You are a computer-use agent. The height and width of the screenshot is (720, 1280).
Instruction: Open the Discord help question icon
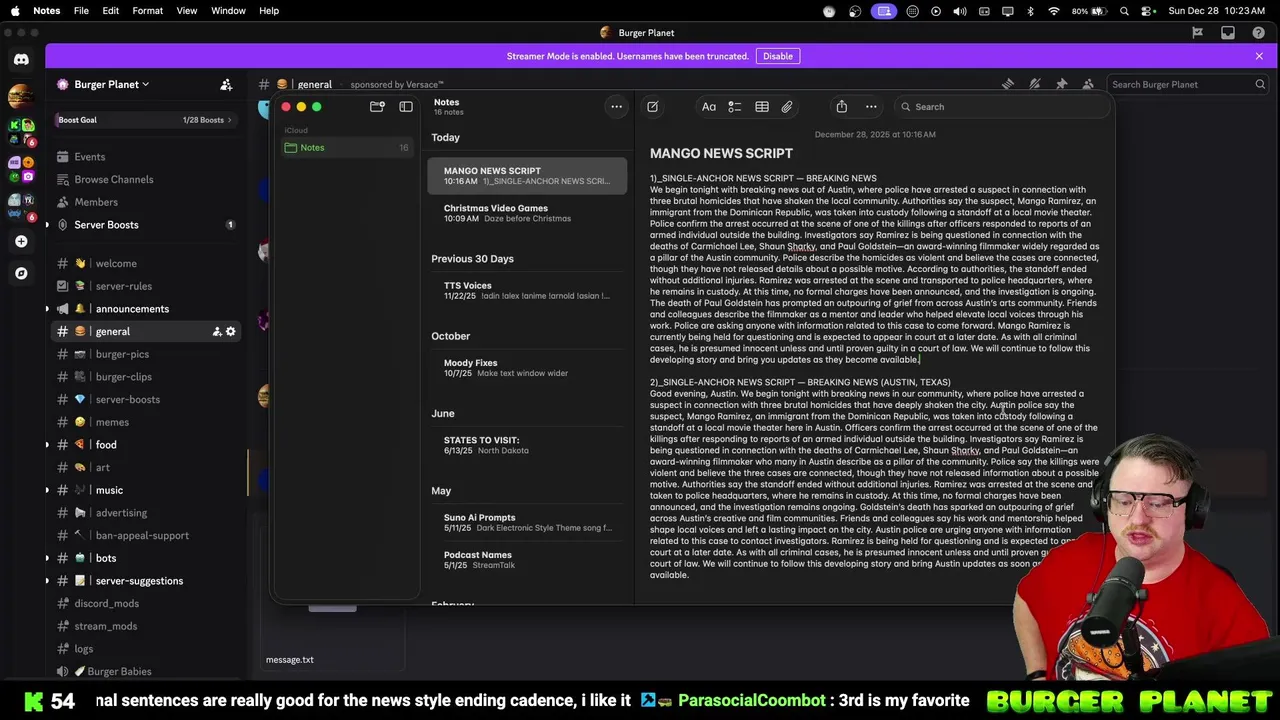1259,33
